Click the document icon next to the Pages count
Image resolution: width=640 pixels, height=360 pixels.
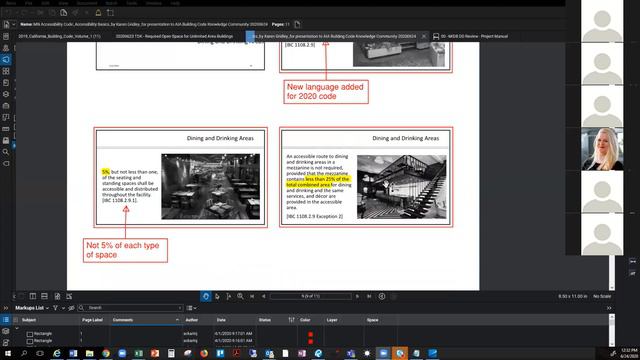(x=298, y=24)
